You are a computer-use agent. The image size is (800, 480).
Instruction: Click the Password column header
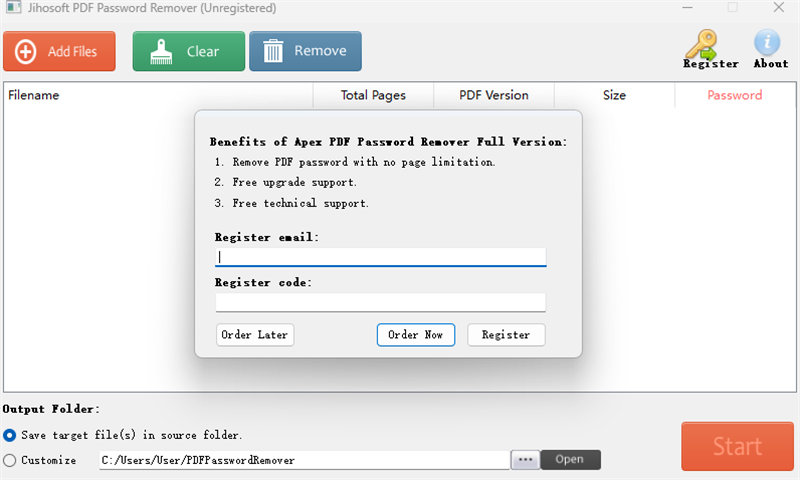[735, 95]
